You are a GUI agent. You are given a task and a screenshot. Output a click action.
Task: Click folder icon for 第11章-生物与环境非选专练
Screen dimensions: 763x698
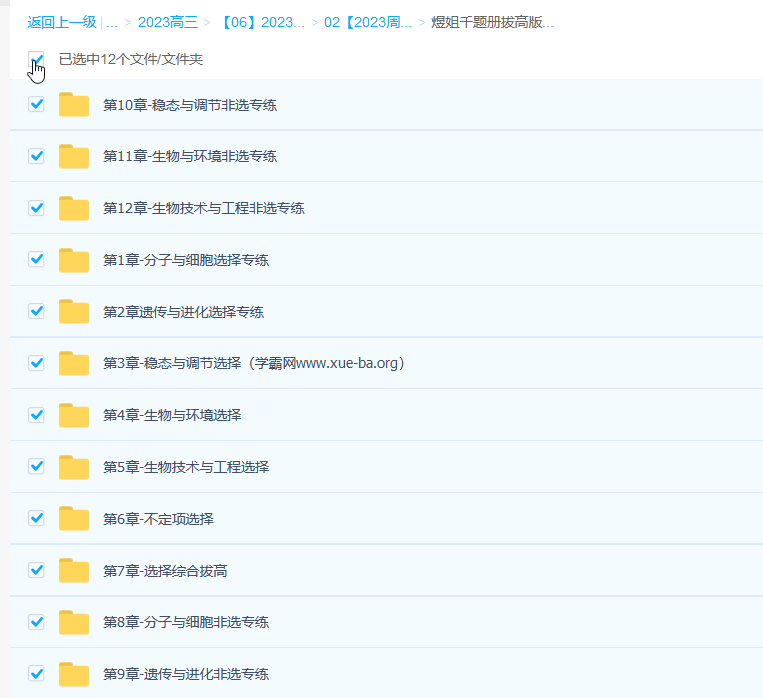pos(74,157)
